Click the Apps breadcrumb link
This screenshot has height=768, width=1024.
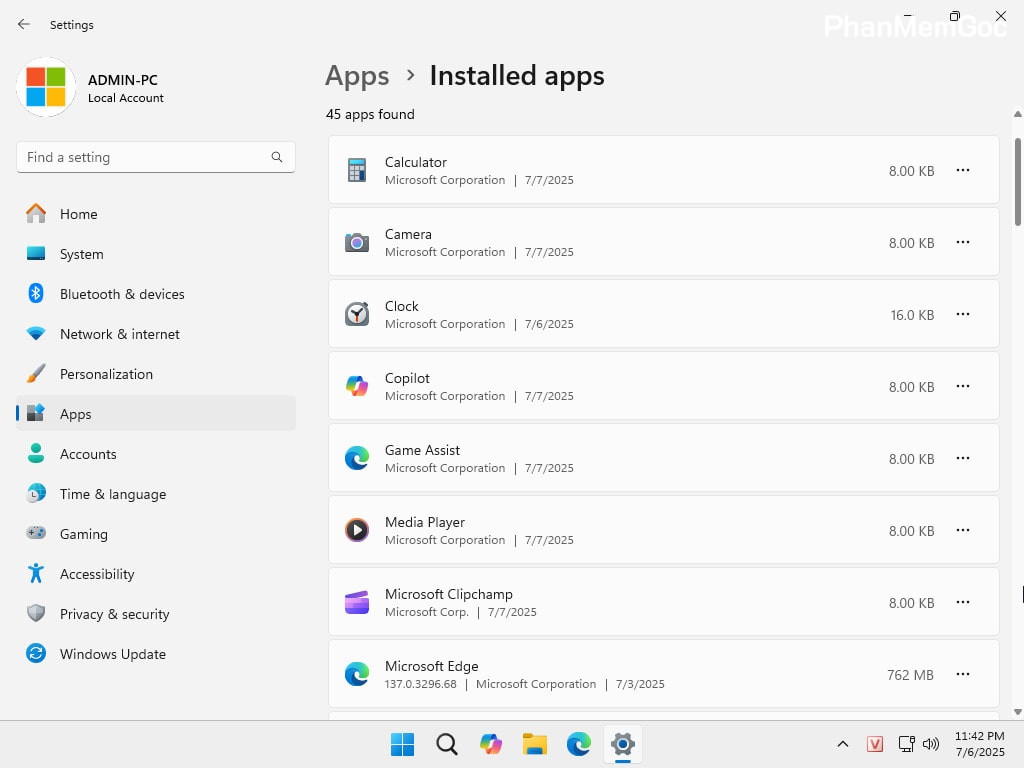pyautogui.click(x=357, y=75)
